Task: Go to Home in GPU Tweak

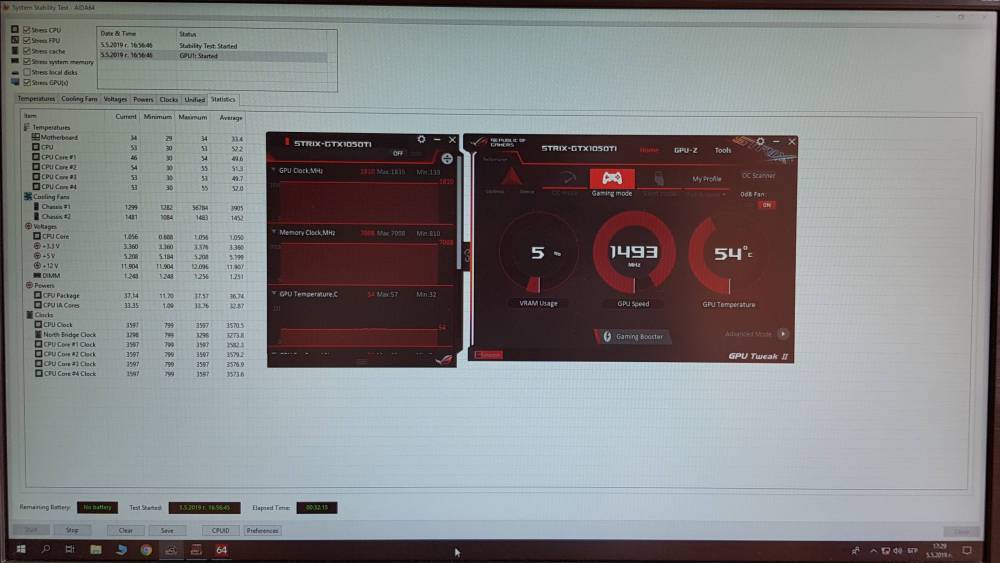Action: [649, 150]
